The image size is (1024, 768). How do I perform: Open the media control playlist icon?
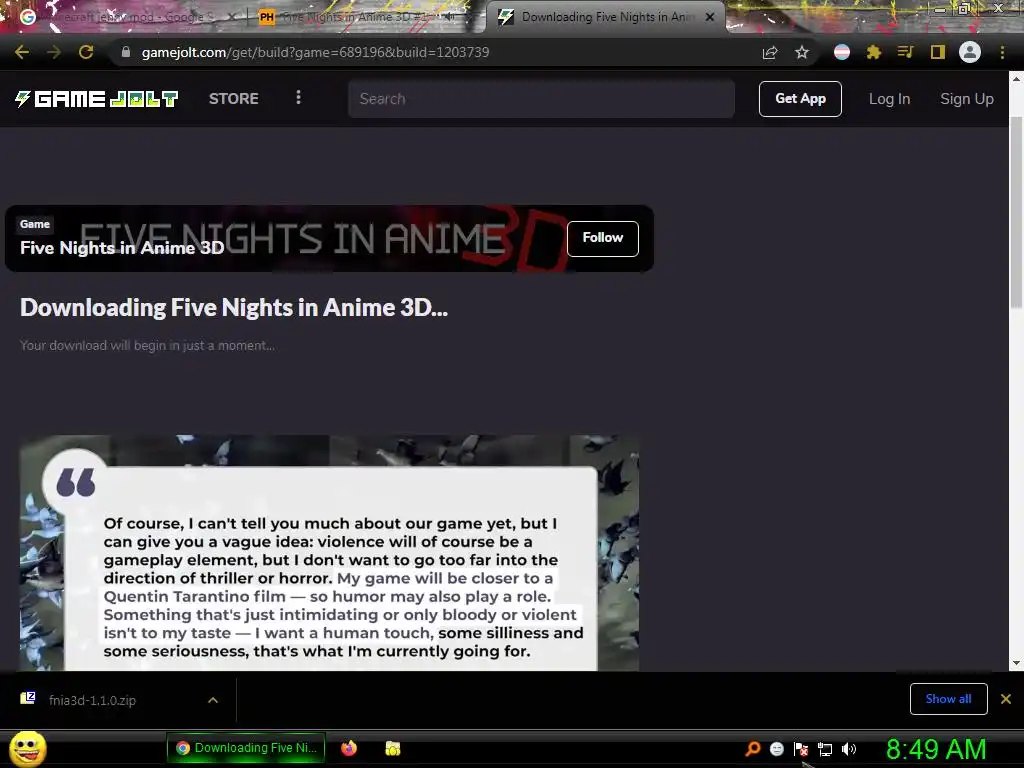tap(905, 52)
